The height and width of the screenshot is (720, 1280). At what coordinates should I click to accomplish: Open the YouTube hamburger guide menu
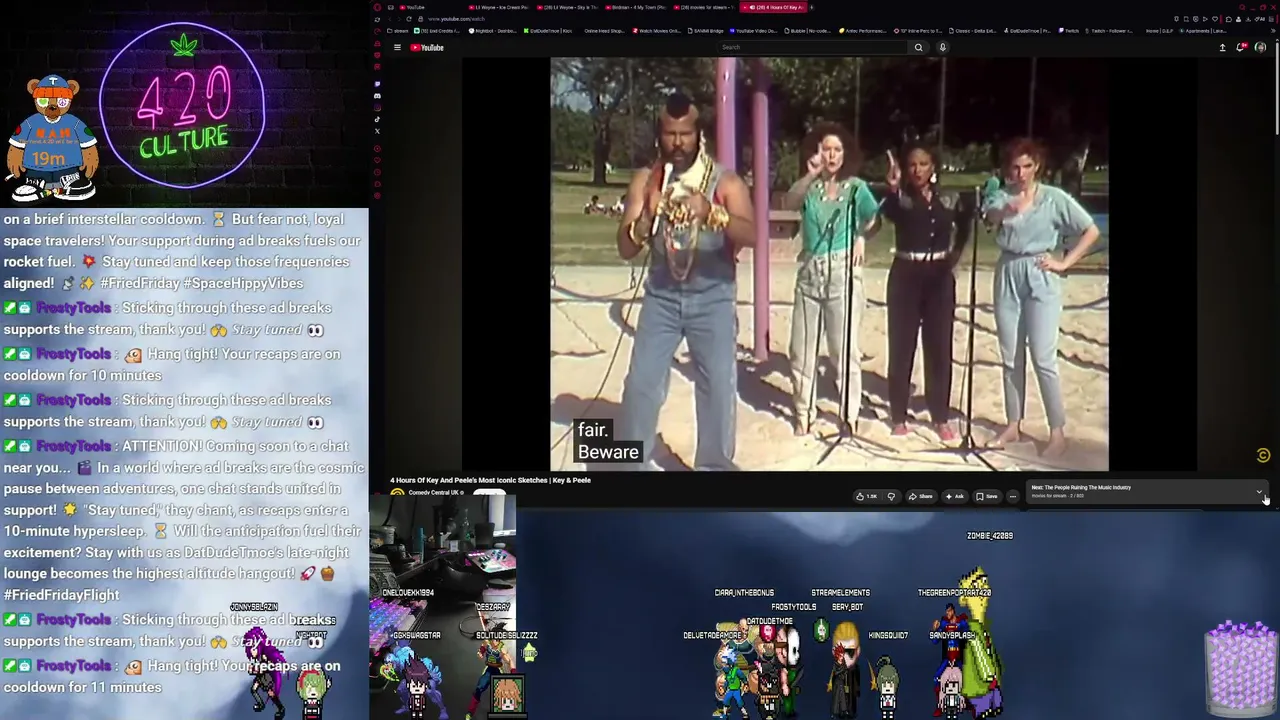pyautogui.click(x=397, y=47)
